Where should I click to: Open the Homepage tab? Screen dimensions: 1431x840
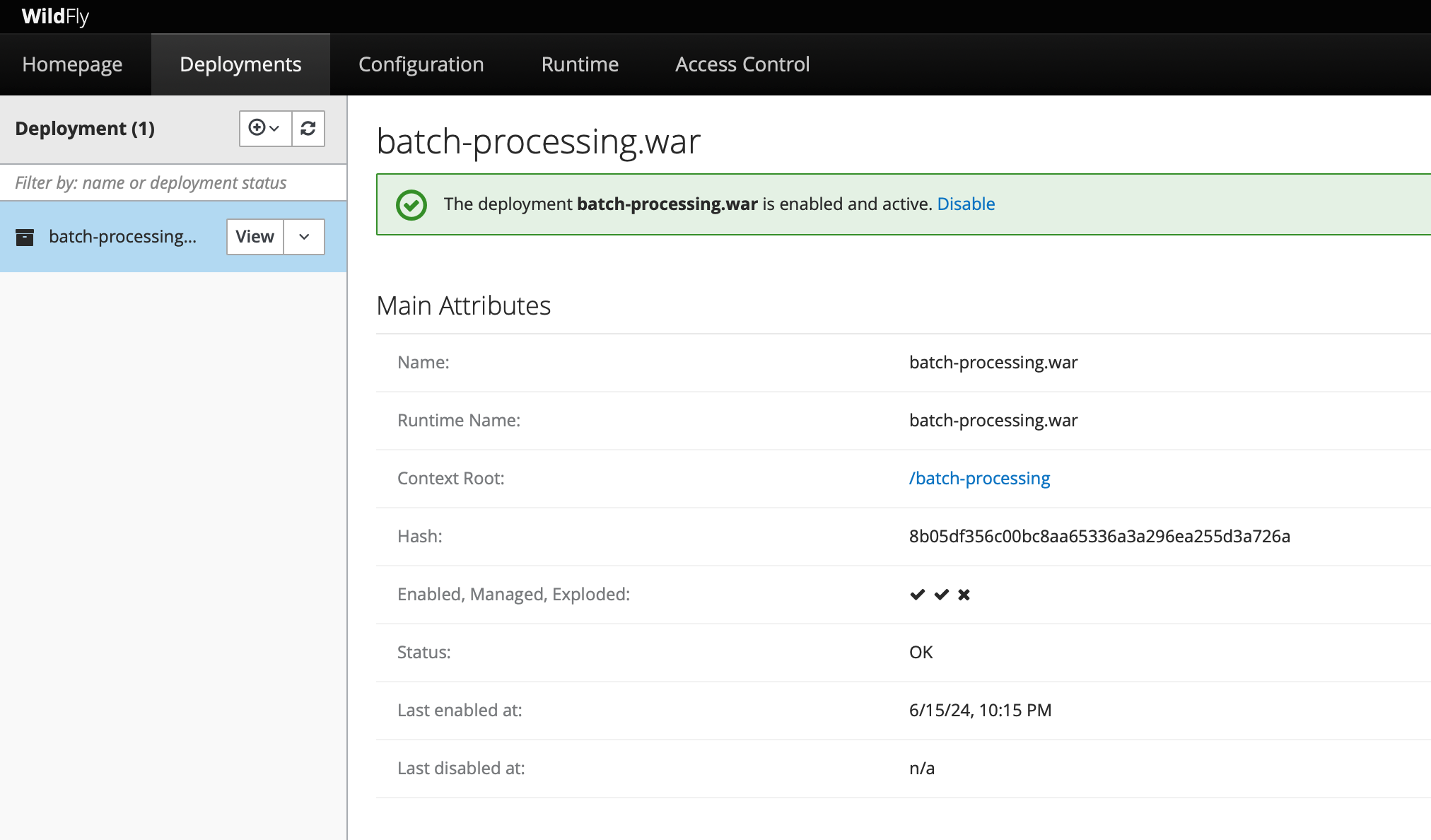tap(72, 64)
